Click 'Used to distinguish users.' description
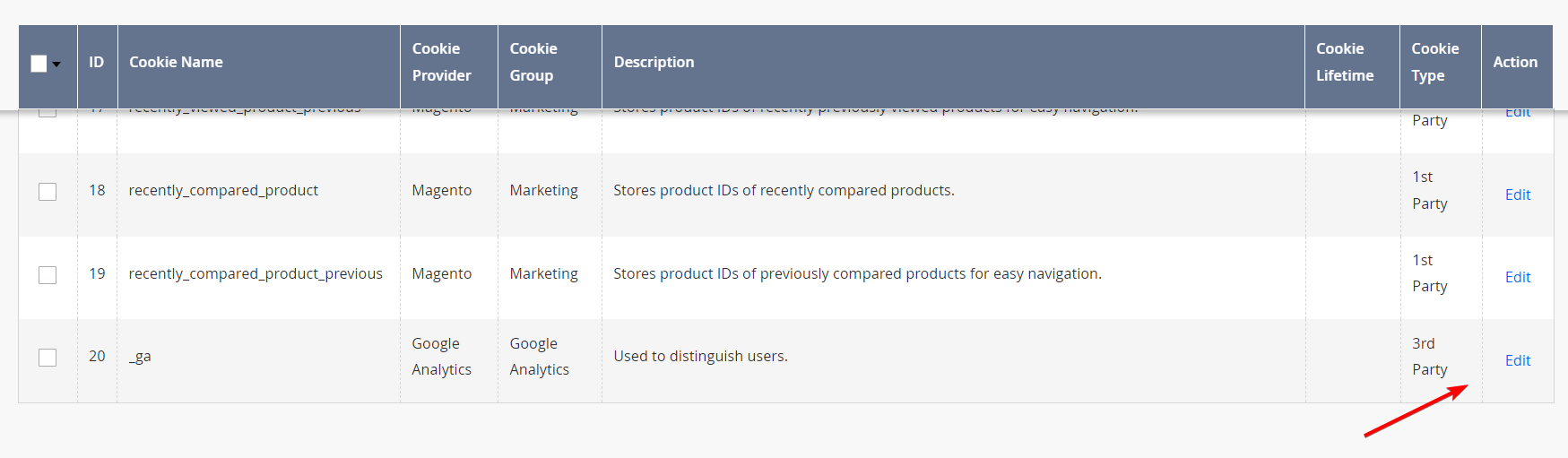 click(x=701, y=356)
